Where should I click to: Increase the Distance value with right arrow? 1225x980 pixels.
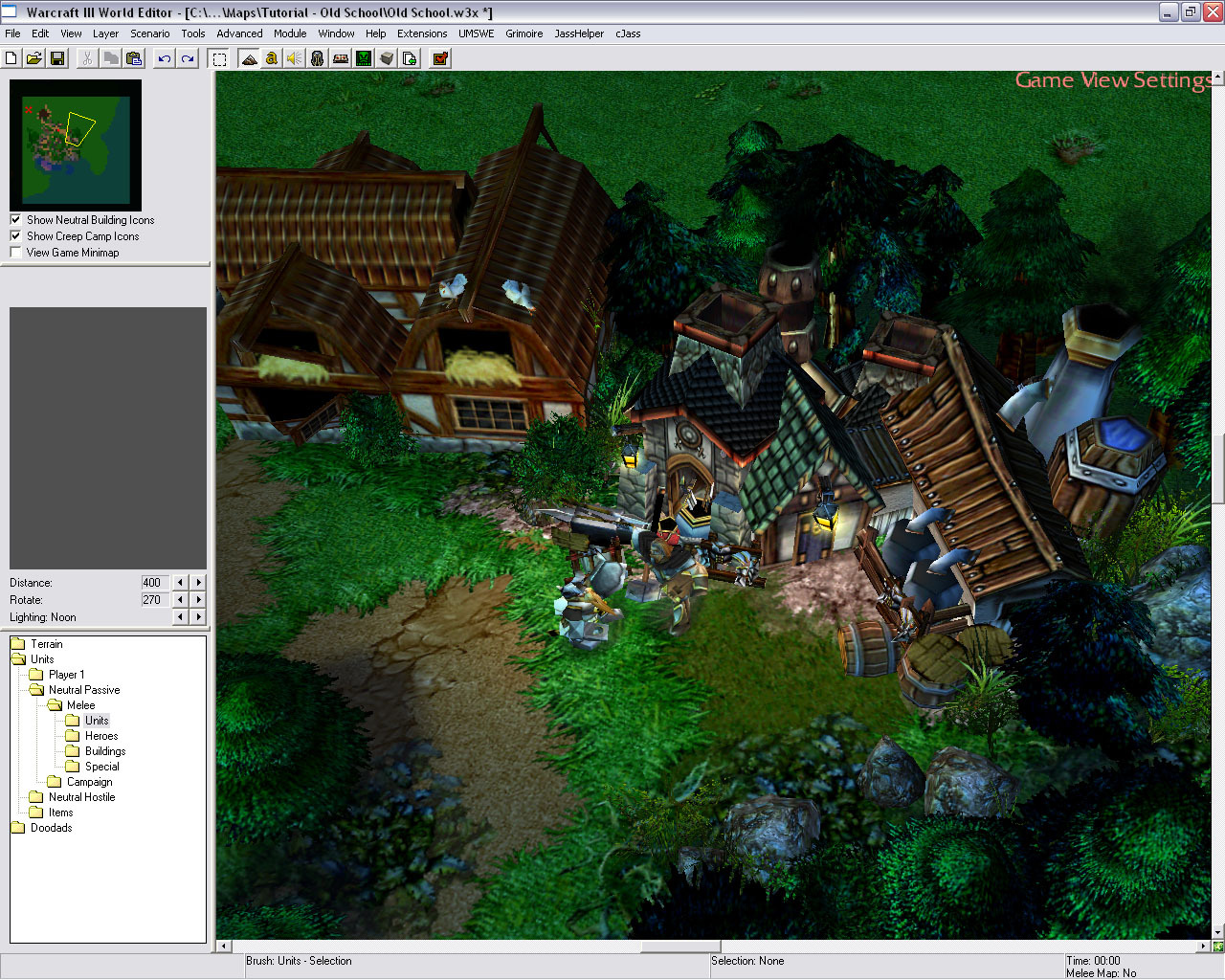pyautogui.click(x=198, y=582)
